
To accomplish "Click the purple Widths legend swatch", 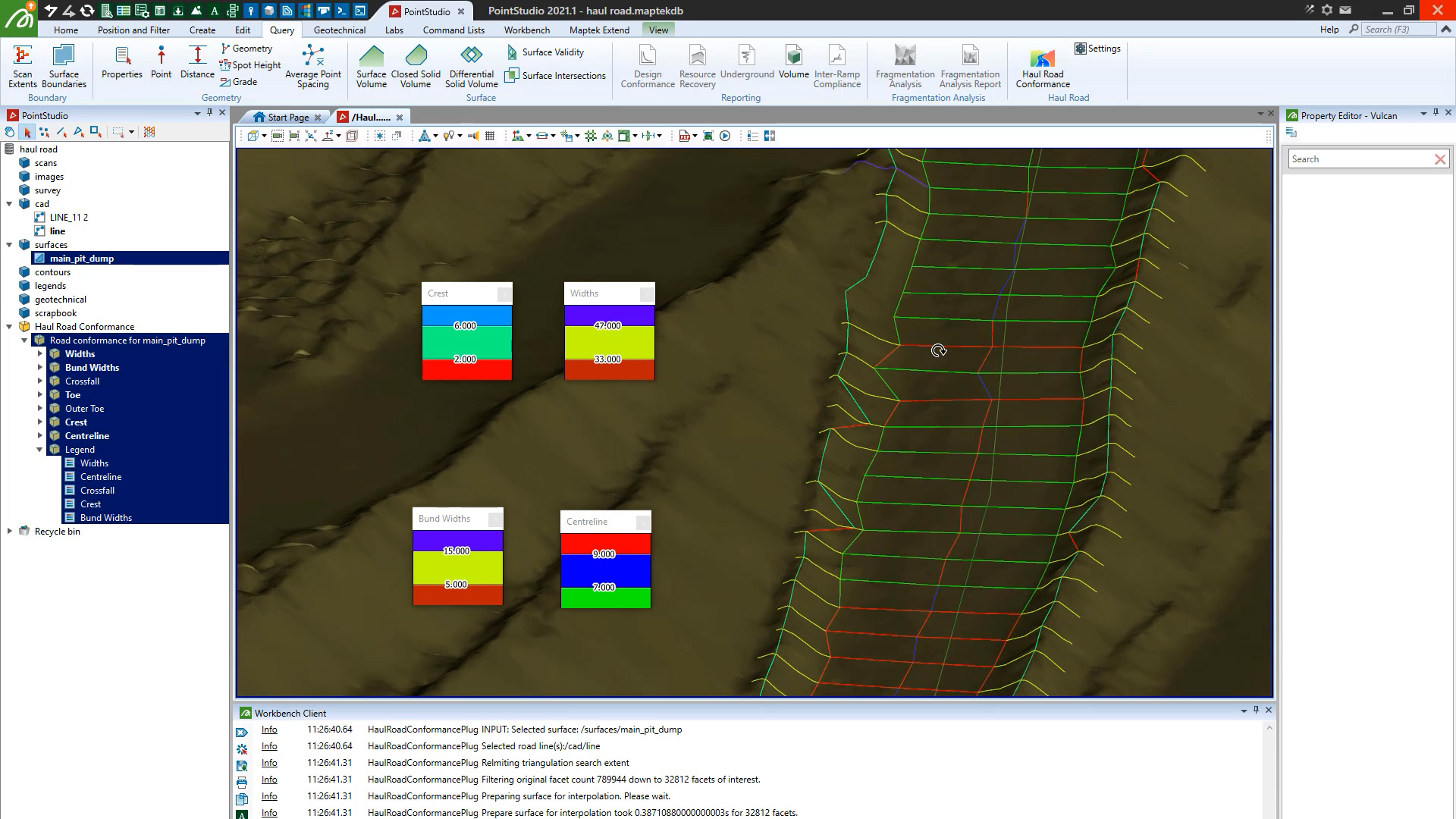I will 609,312.
